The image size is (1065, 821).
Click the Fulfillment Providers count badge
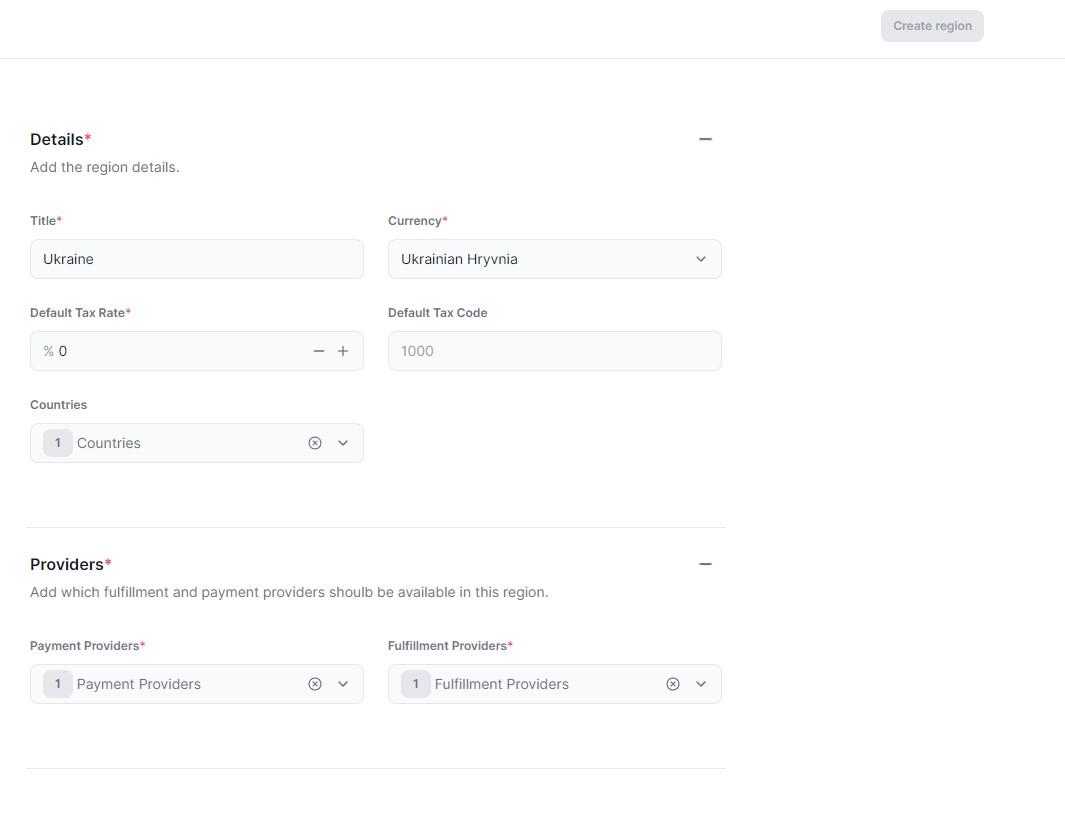(415, 684)
